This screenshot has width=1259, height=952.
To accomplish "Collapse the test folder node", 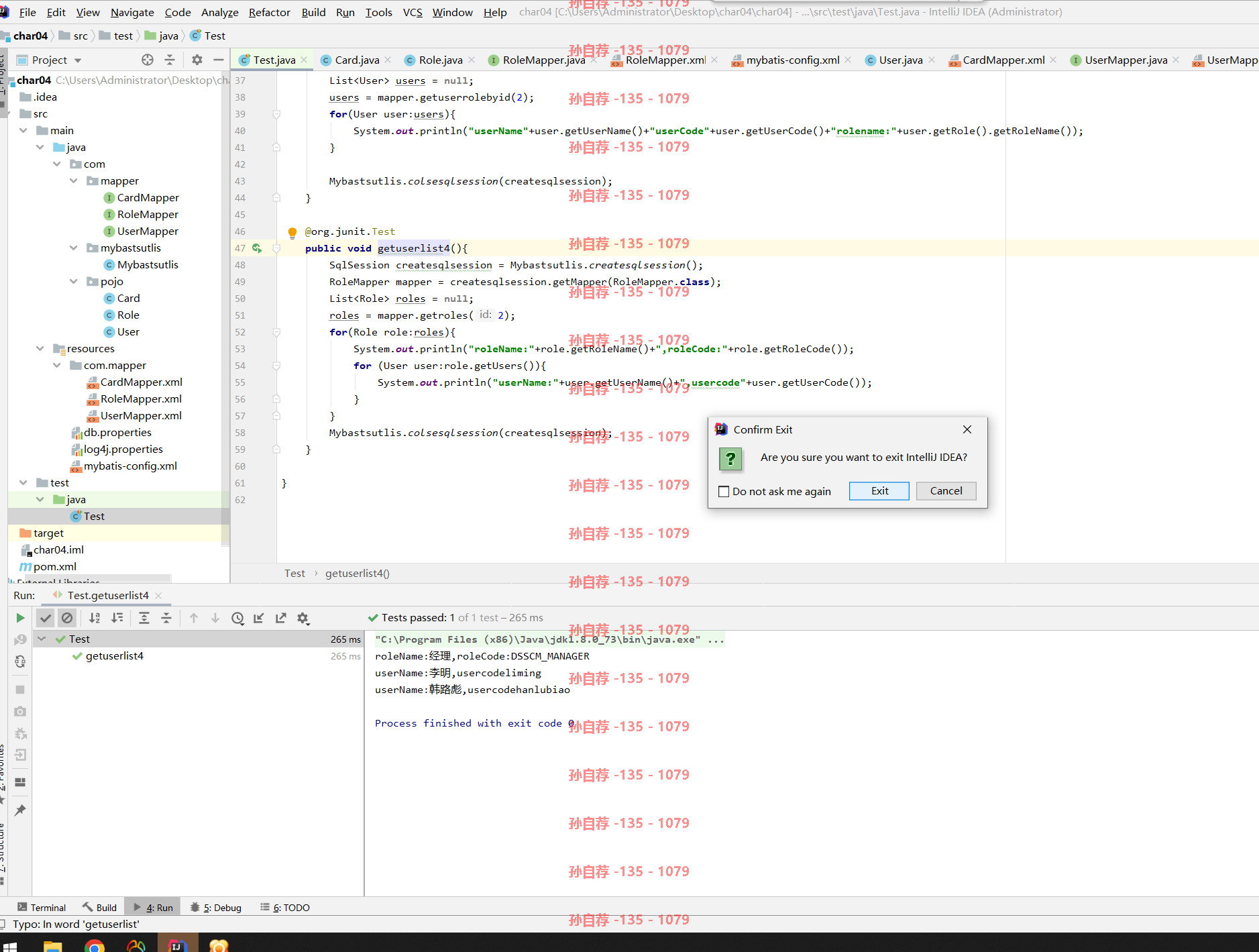I will 23,482.
